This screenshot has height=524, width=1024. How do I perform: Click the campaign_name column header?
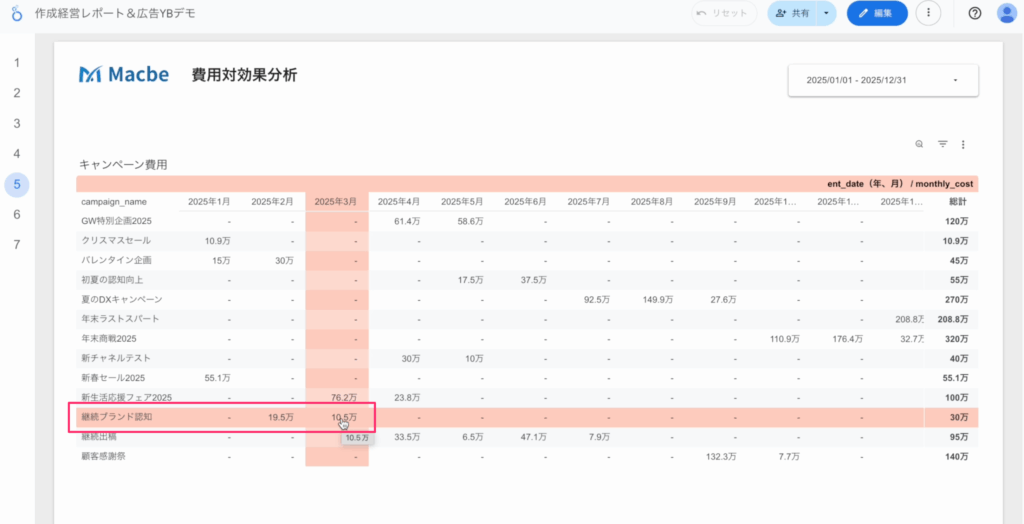(115, 202)
